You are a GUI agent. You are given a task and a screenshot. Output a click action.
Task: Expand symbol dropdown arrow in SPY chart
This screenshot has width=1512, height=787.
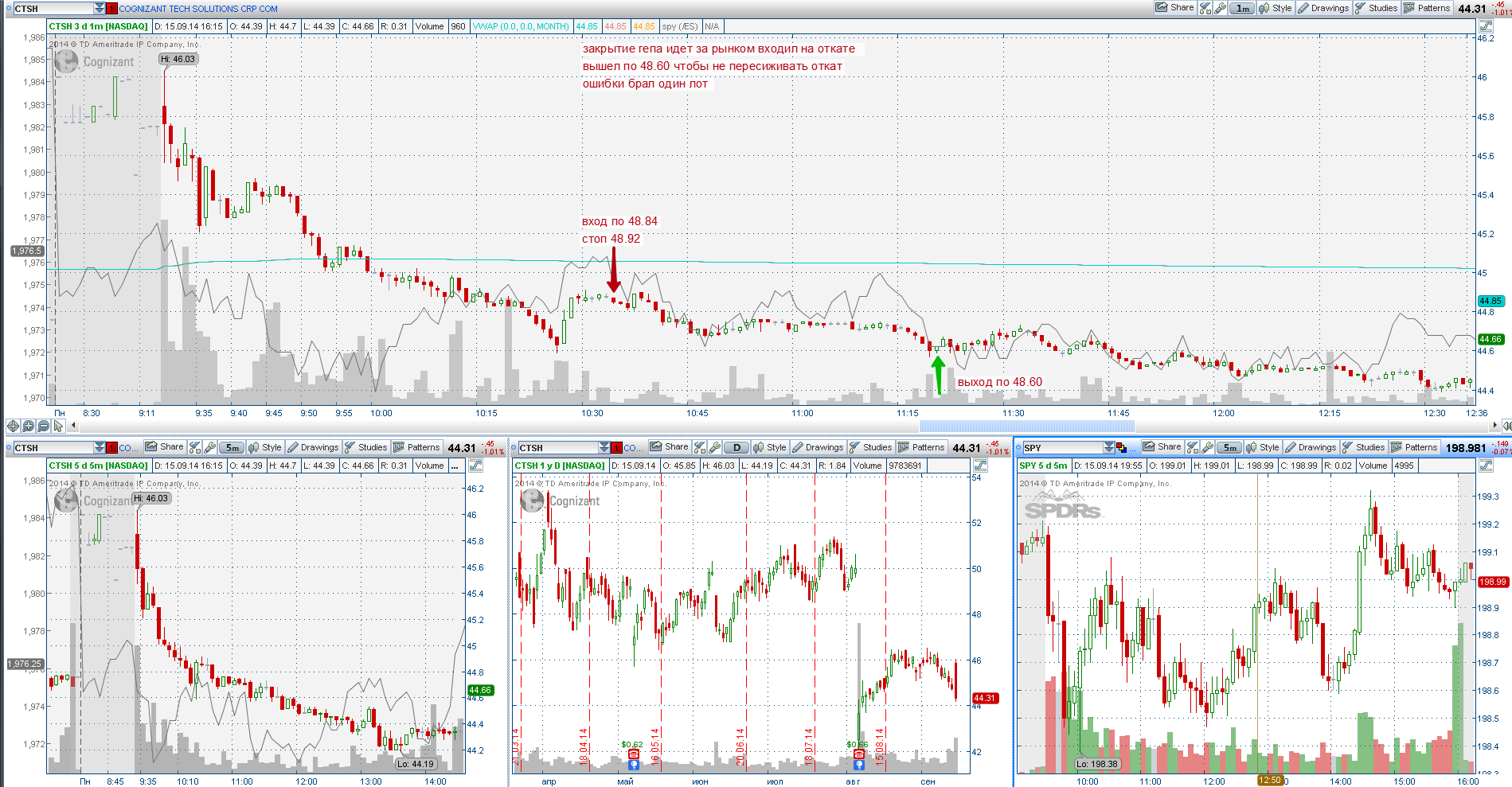point(1108,447)
